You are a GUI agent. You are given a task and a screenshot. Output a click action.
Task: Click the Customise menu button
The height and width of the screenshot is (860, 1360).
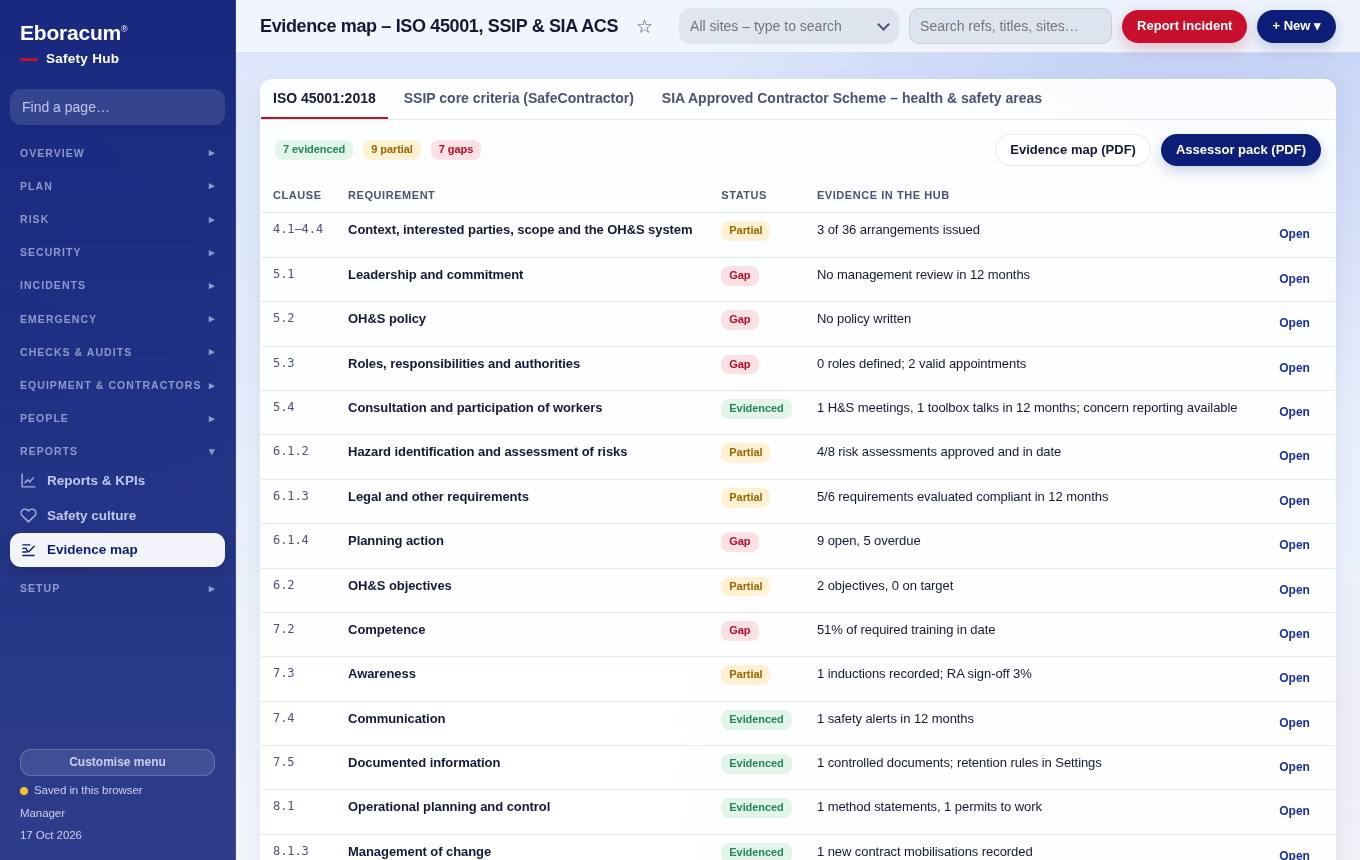coord(117,762)
